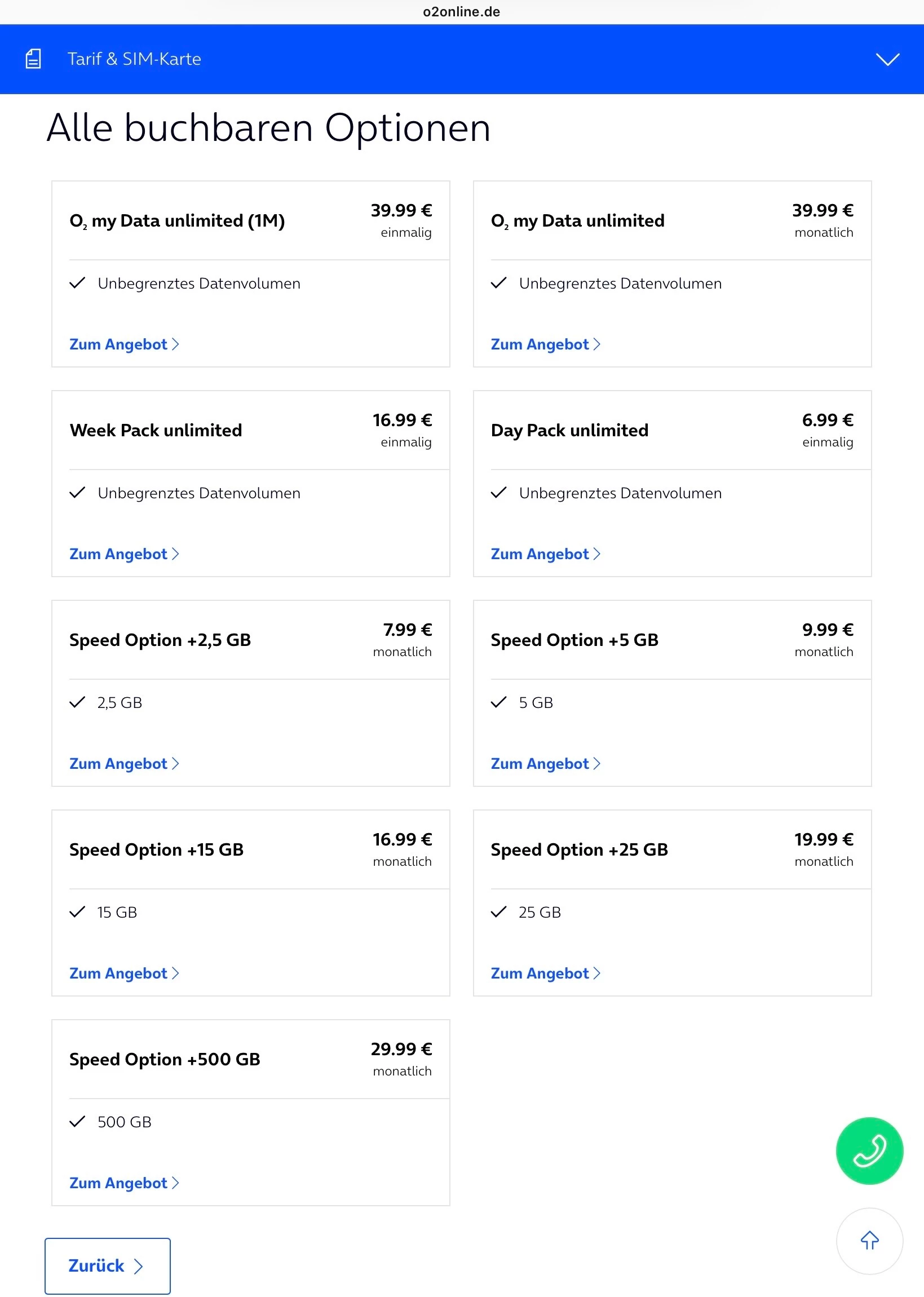924x1297 pixels.
Task: Open Zum Angebot for Speed Option +5 GB
Action: [545, 763]
